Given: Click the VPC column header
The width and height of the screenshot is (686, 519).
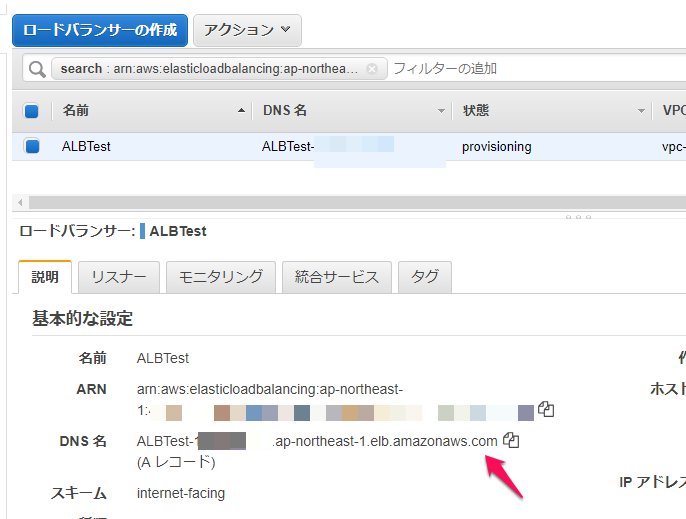Looking at the screenshot, I should 671,110.
